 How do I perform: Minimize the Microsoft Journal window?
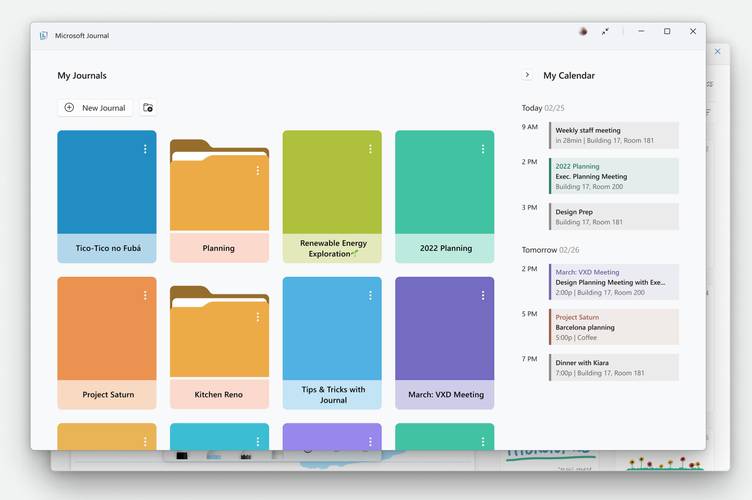[x=641, y=31]
